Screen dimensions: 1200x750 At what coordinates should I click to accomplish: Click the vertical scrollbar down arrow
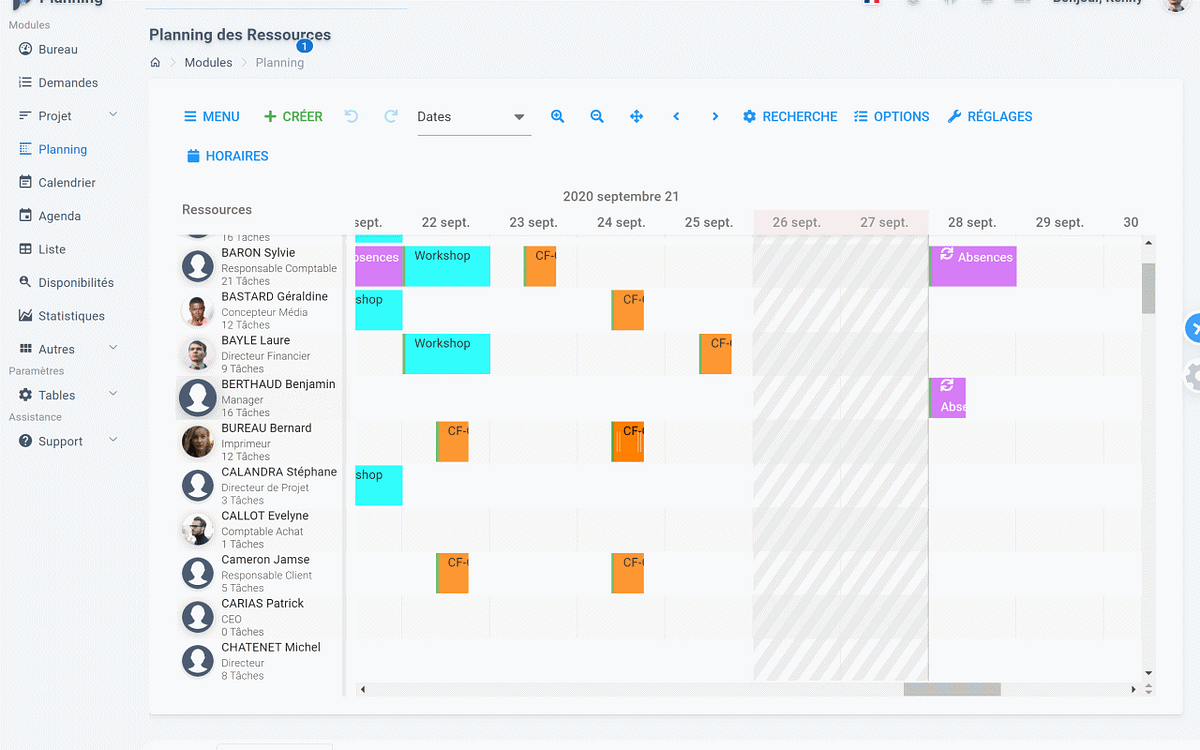pos(1148,673)
